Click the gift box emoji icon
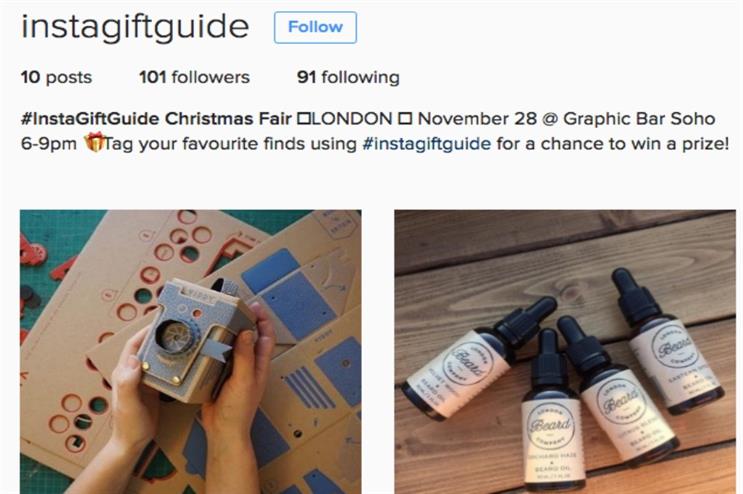This screenshot has height=494, width=743. tap(94, 142)
